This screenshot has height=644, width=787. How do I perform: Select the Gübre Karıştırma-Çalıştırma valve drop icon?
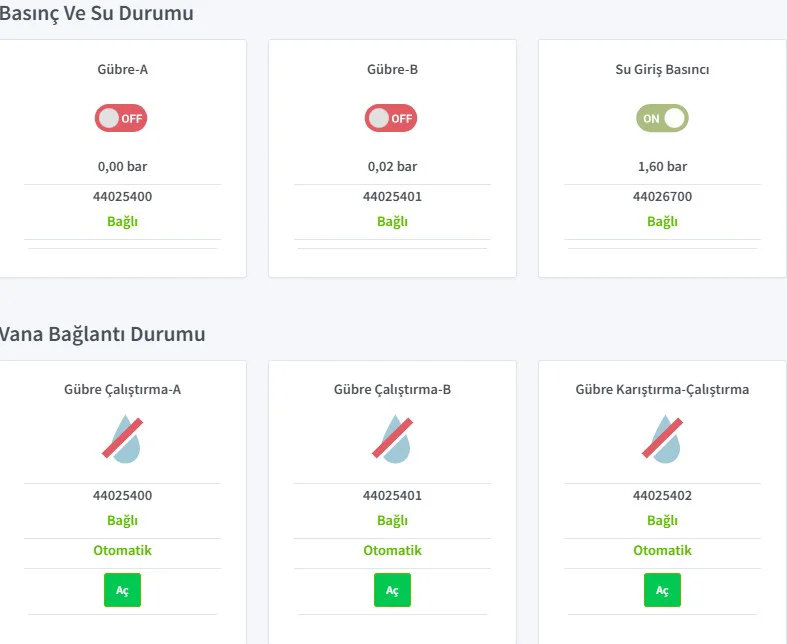click(662, 439)
